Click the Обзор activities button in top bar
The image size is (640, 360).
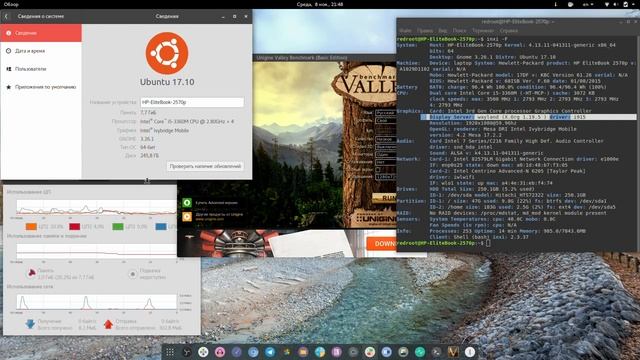[11, 4]
